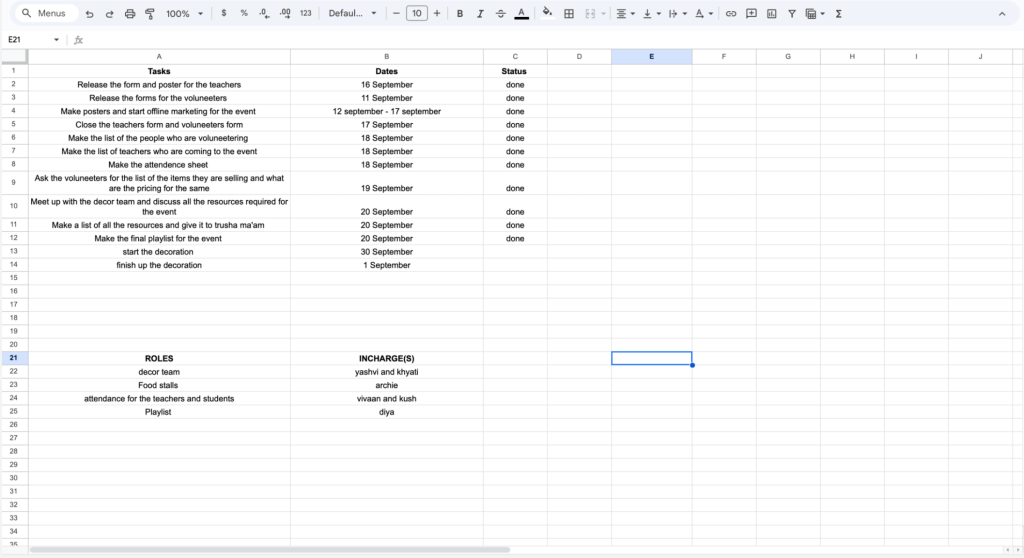Select the paint format roller icon

point(150,14)
